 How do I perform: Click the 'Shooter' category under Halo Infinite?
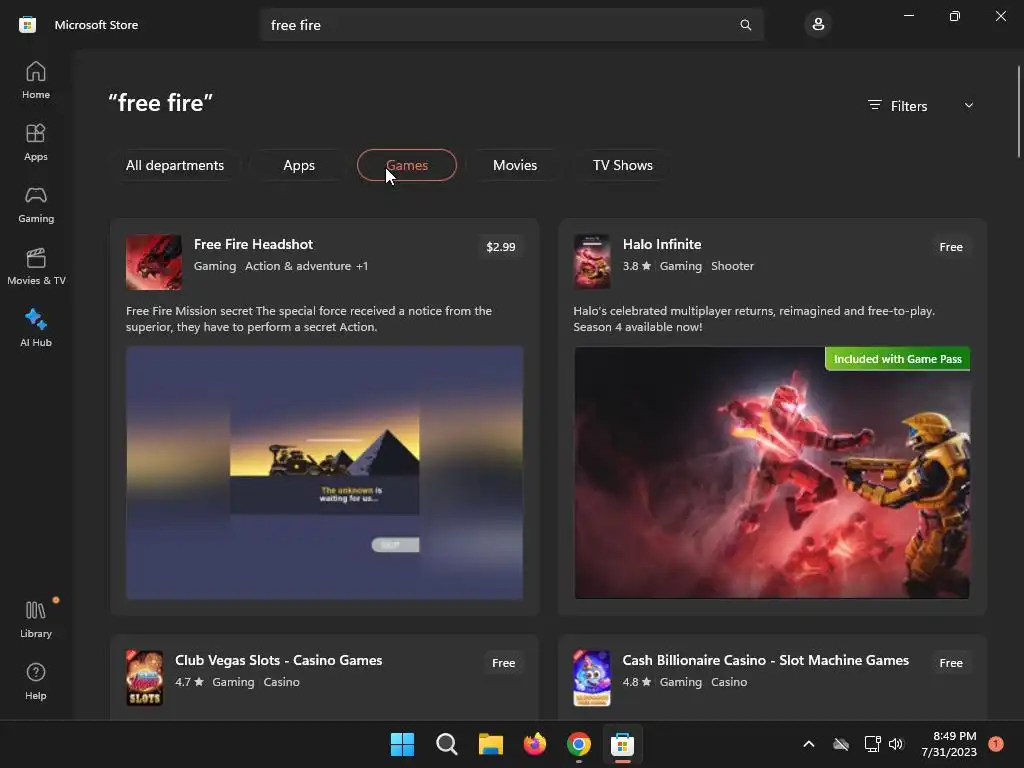point(732,266)
